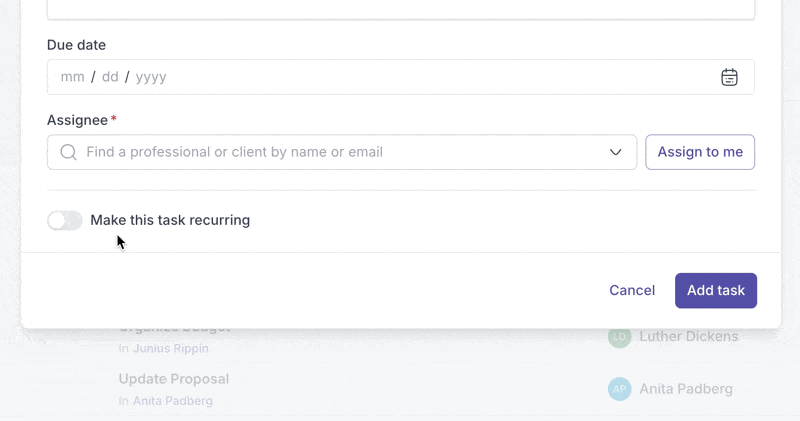
Task: Select the mm month segment of Due date
Action: coord(72,77)
